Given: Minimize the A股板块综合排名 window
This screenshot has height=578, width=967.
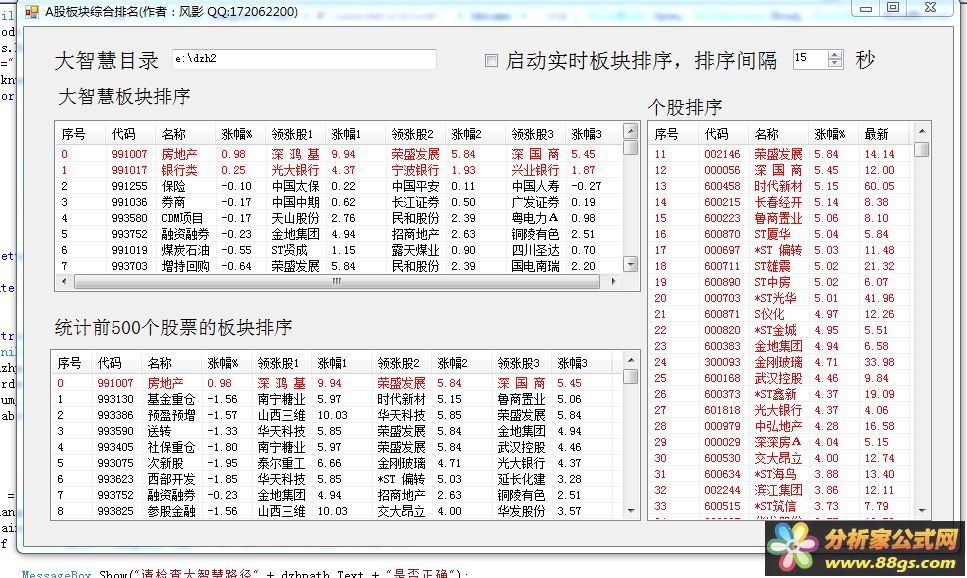Looking at the screenshot, I should [x=866, y=7].
